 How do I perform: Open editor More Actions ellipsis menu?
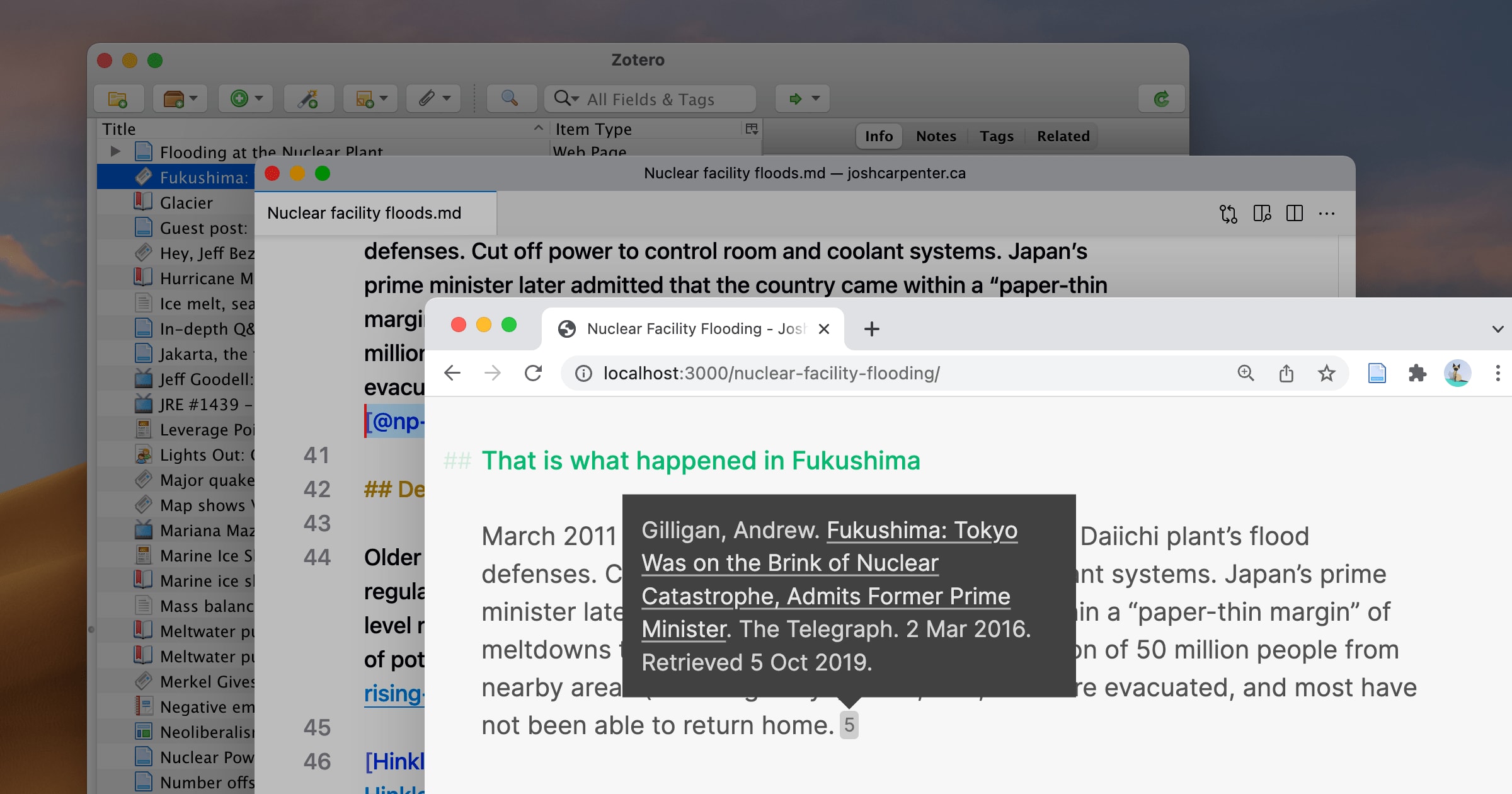coord(1327,214)
